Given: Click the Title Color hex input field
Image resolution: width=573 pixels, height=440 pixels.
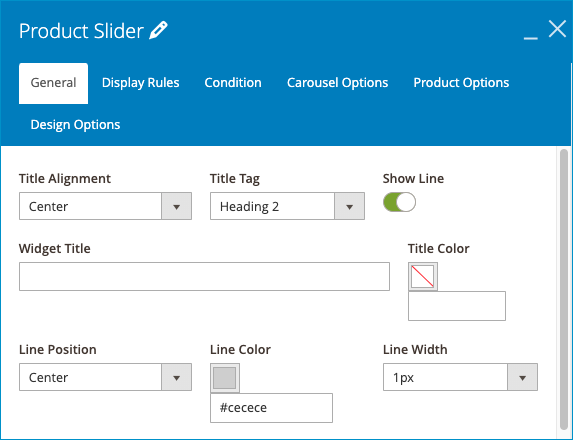Looking at the screenshot, I should point(457,306).
